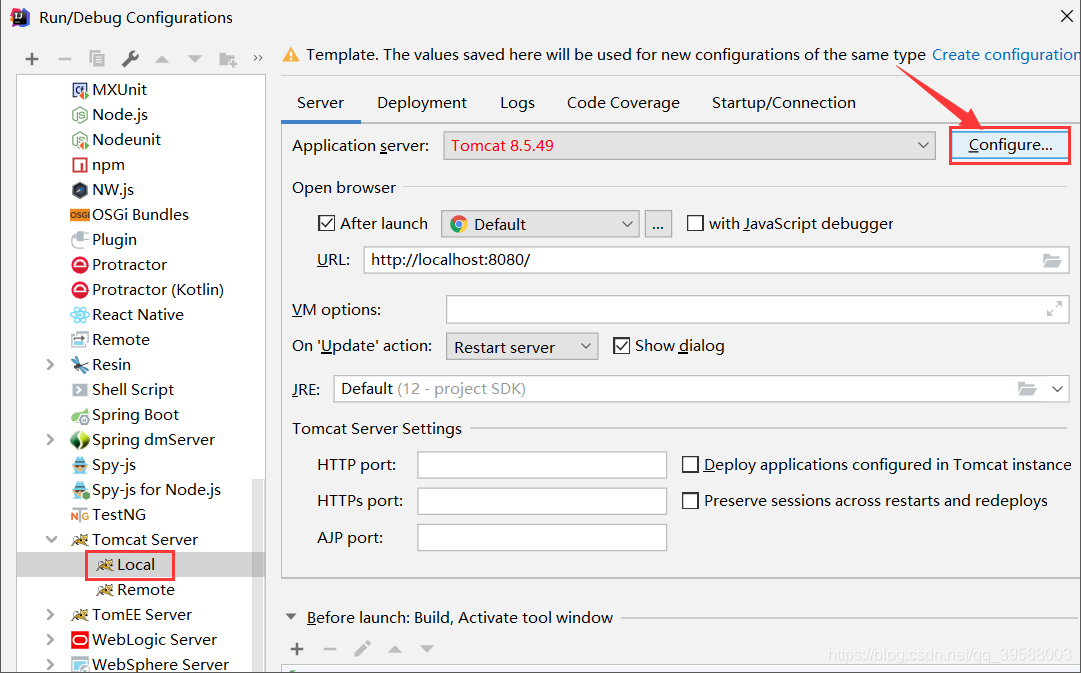
Task: Click the Create New Folder icon
Action: (228, 59)
